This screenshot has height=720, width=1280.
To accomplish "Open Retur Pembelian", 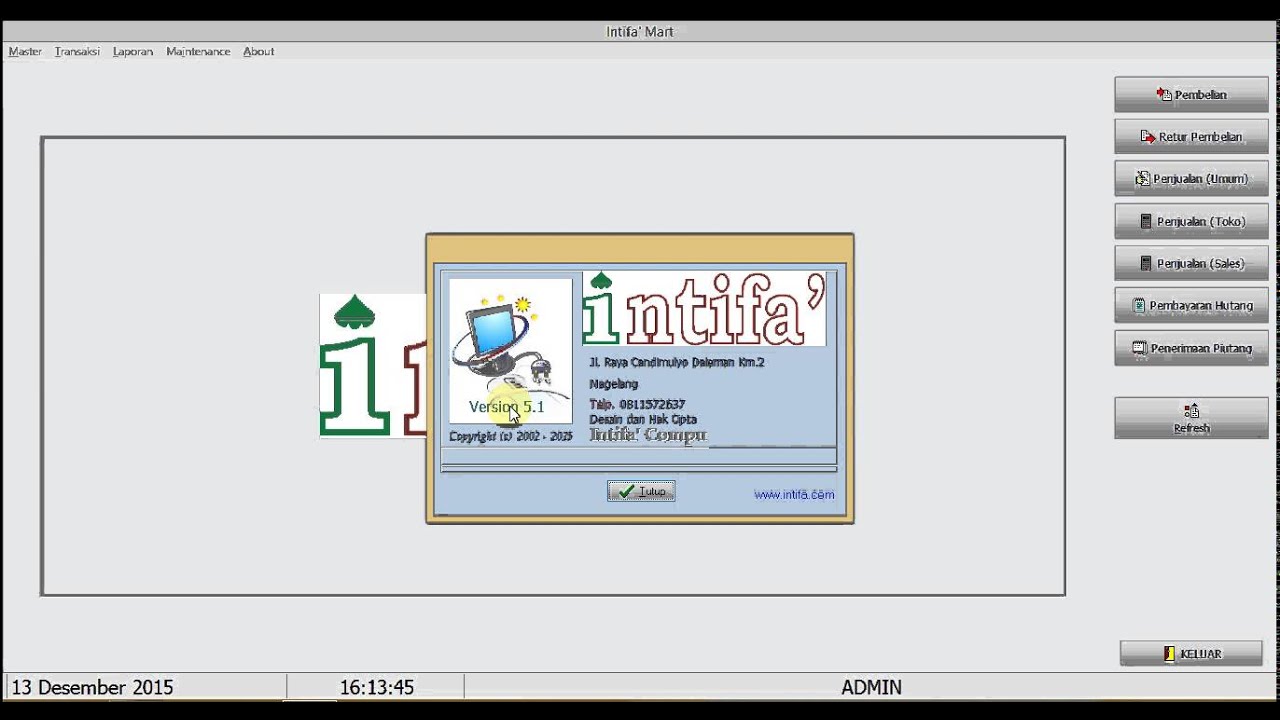I will click(x=1191, y=137).
